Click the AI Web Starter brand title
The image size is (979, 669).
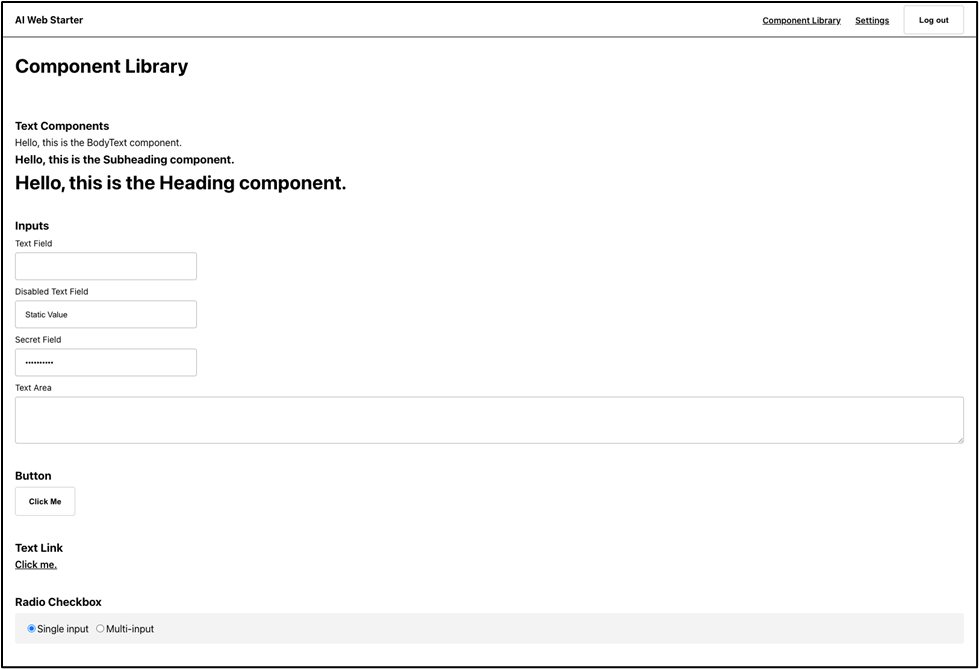(49, 20)
